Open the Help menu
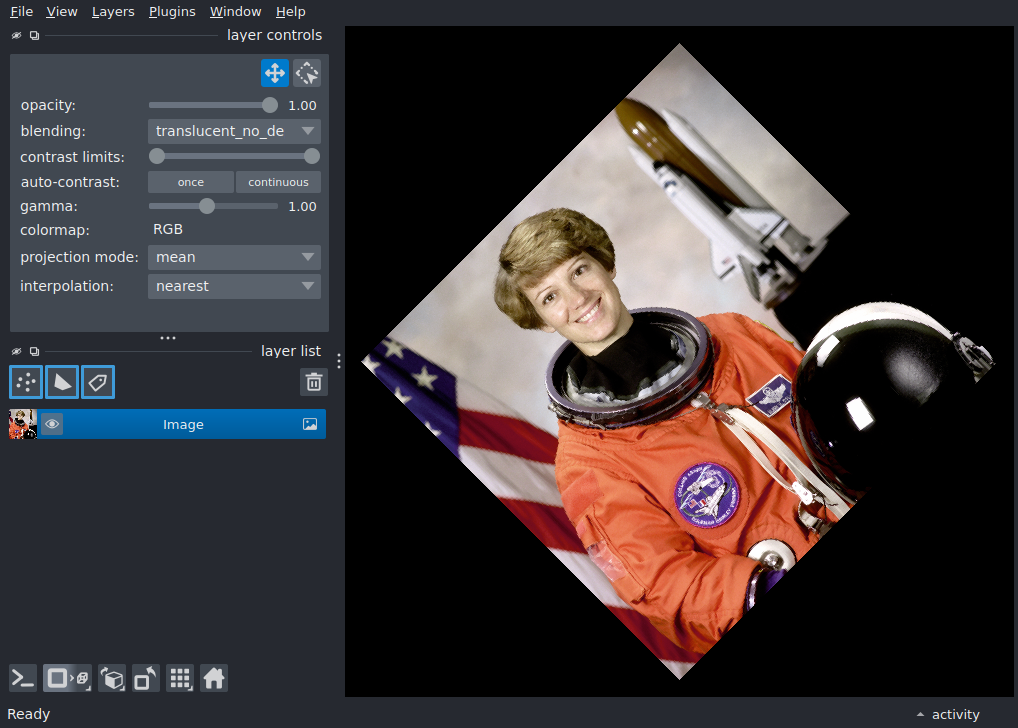Screen dimensions: 1018x728 pyautogui.click(x=290, y=12)
